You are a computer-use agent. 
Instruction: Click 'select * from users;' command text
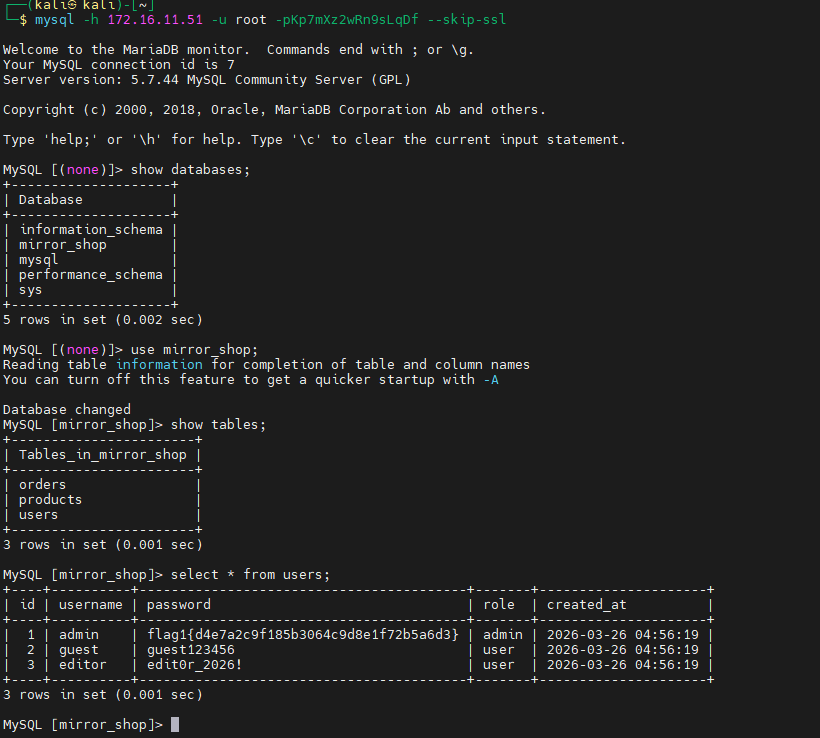[x=250, y=574]
